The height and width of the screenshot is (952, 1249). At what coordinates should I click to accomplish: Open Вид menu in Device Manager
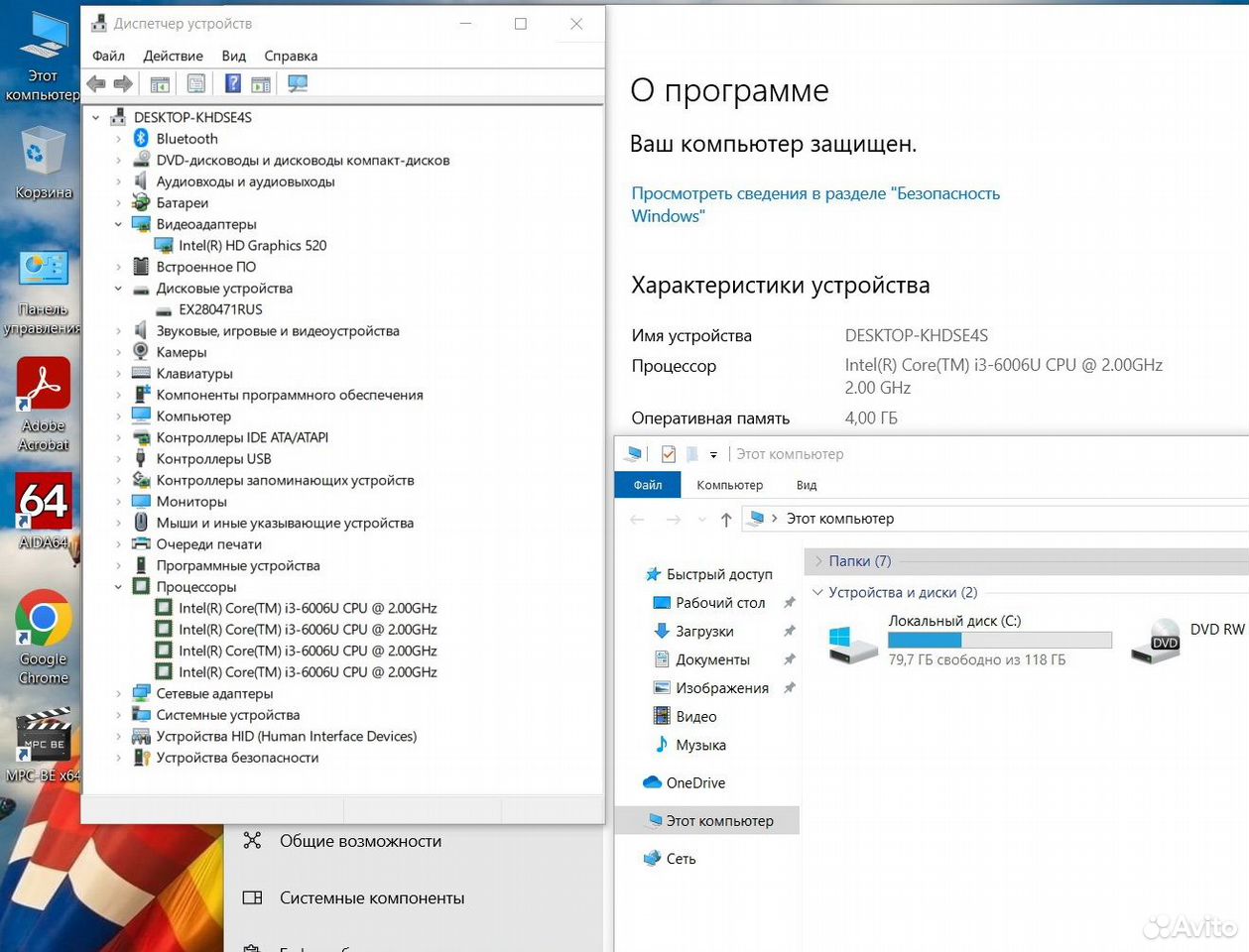234,56
